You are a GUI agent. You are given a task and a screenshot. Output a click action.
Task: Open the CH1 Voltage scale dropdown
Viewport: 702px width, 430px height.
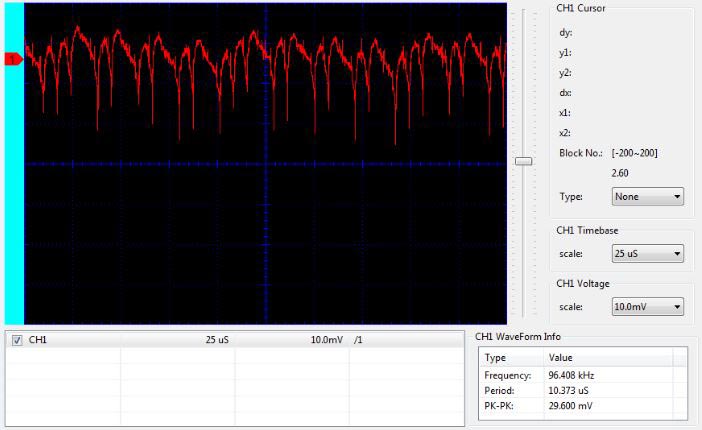coord(647,307)
